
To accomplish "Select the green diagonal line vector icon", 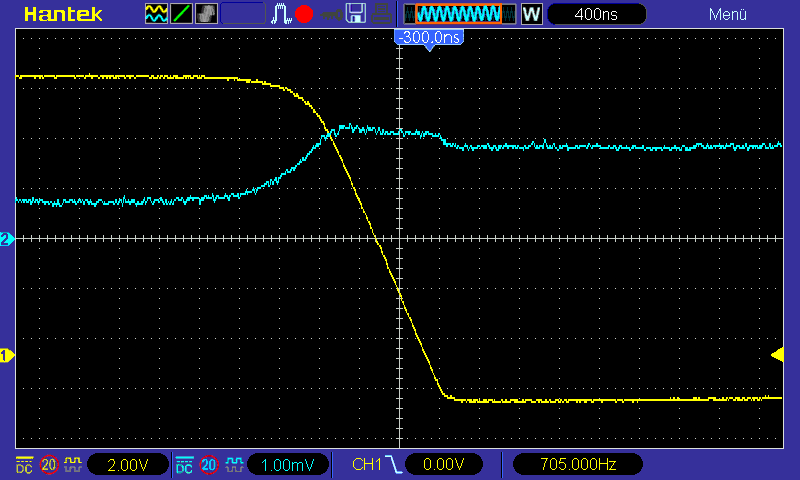I will coord(181,14).
